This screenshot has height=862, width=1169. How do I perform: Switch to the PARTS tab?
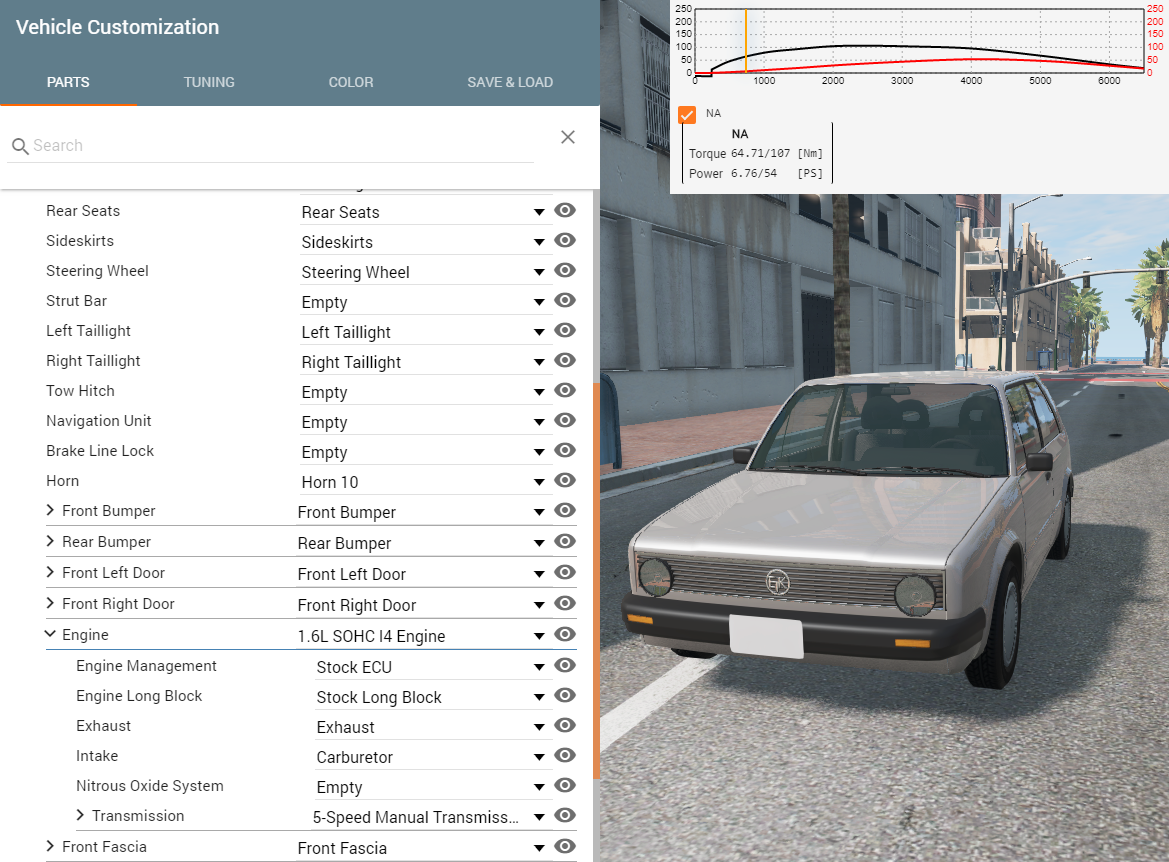pos(68,82)
